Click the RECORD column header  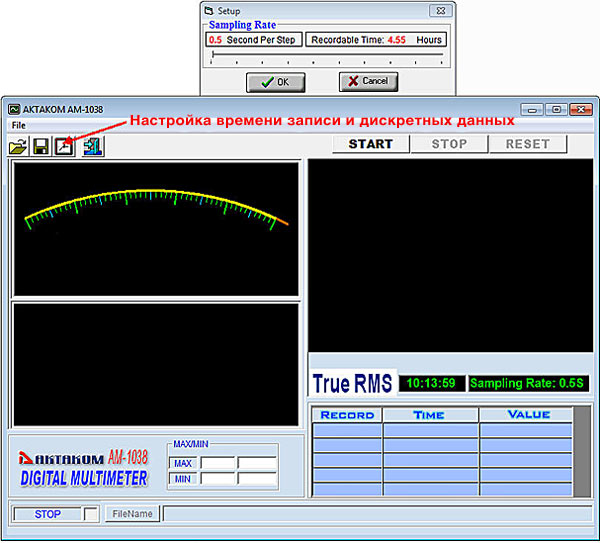[x=347, y=415]
